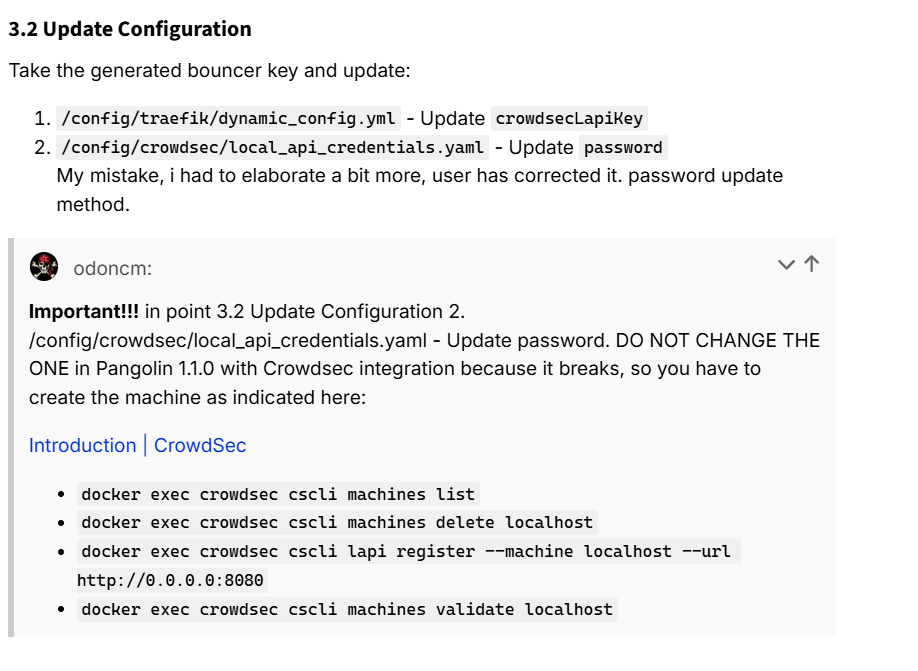The image size is (918, 671).
Task: Click the quote block's gray left border
Action: click(x=11, y=437)
